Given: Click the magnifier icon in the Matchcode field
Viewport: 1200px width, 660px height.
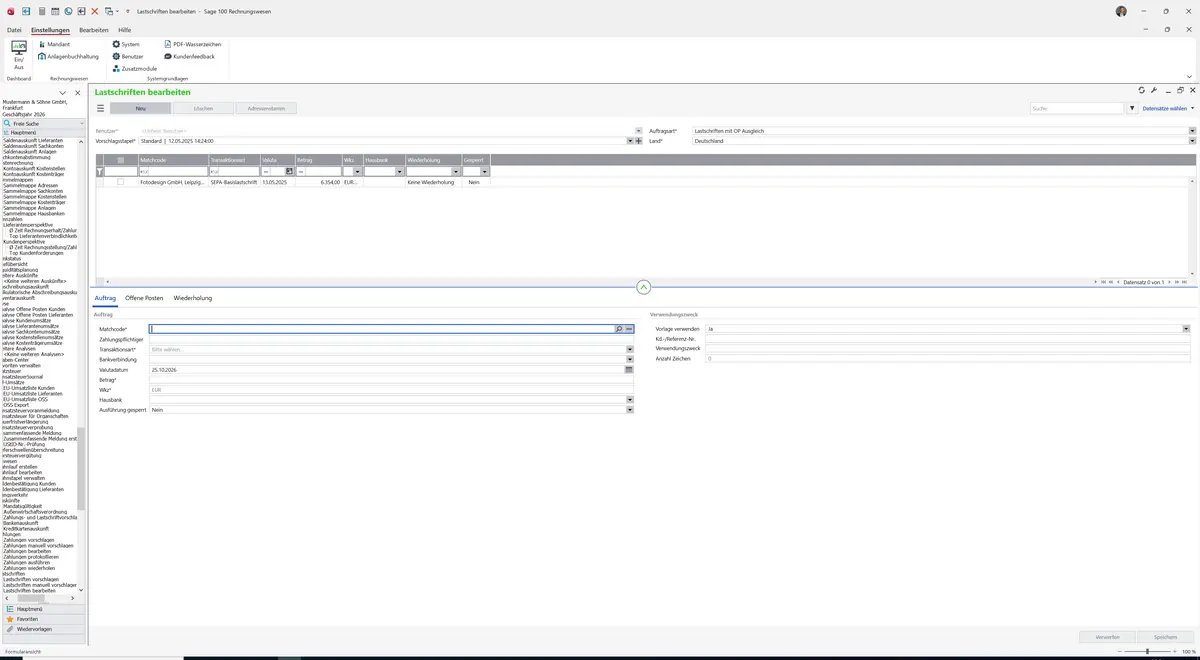Looking at the screenshot, I should click(x=619, y=328).
